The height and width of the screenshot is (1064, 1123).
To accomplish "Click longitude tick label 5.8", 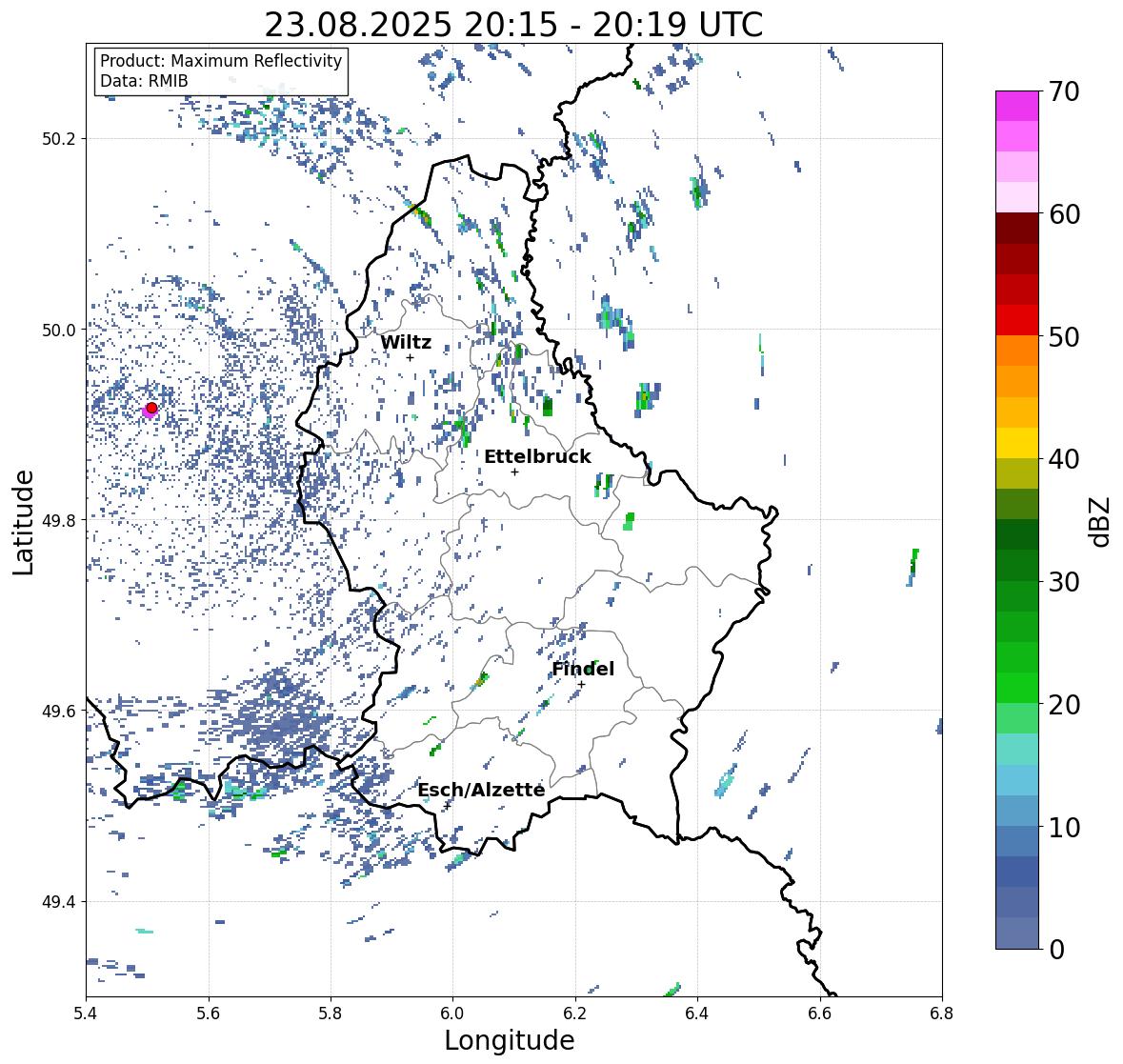I will point(331,1014).
